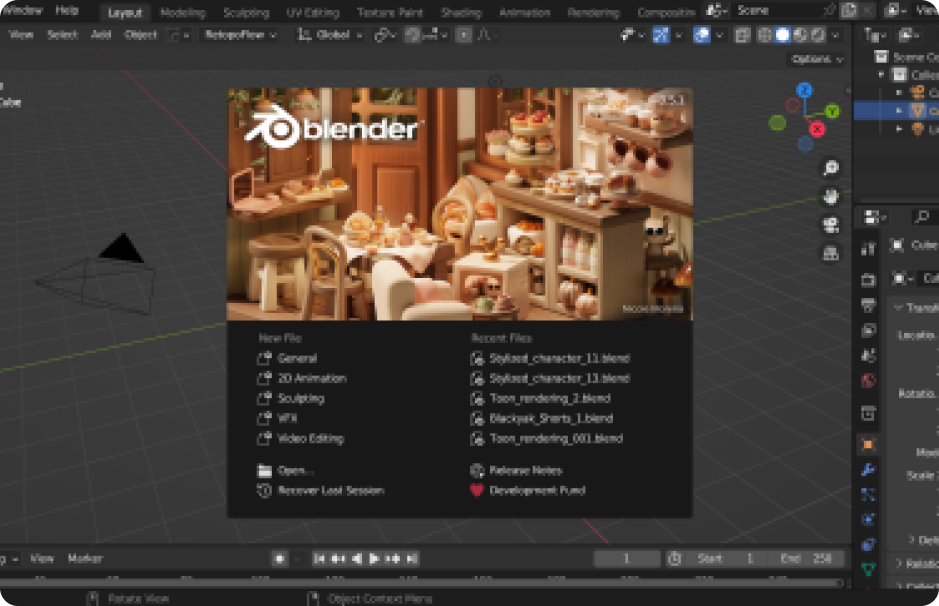Open the Modifiers wrench tab icon
The height and width of the screenshot is (606, 939).
(x=868, y=469)
